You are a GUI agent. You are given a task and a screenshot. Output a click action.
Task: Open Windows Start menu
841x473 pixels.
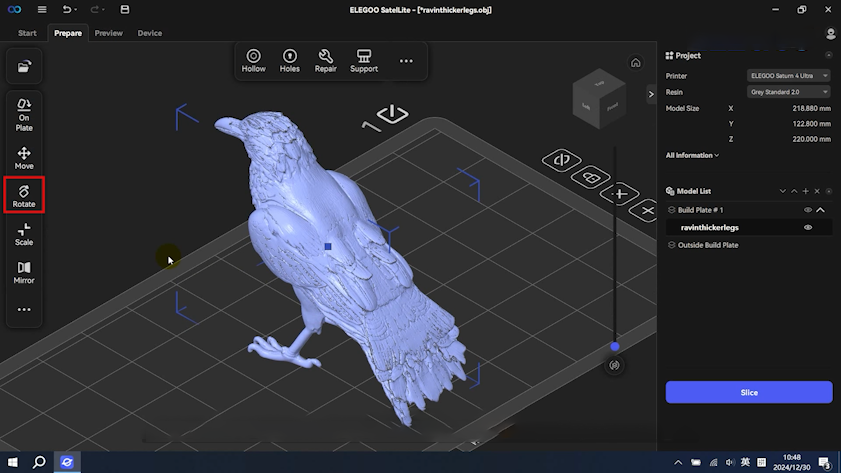coord(12,462)
